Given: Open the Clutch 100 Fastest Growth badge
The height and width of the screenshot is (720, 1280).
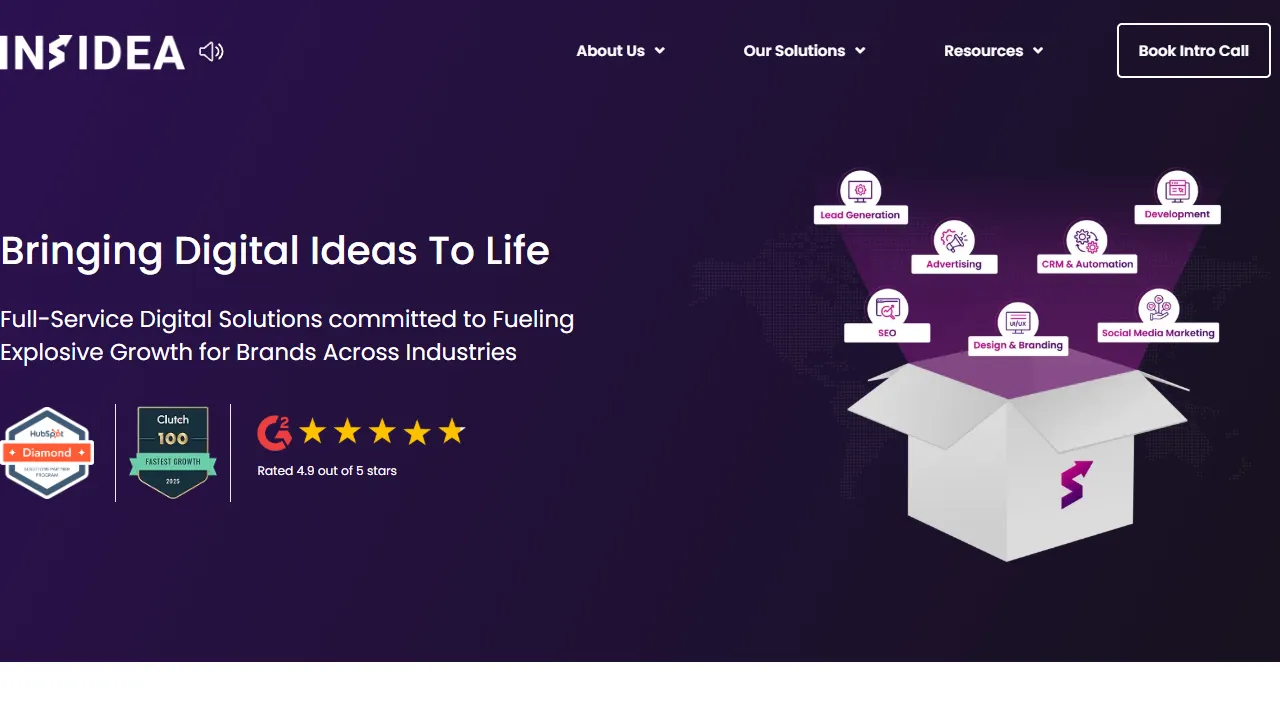Looking at the screenshot, I should 172,452.
